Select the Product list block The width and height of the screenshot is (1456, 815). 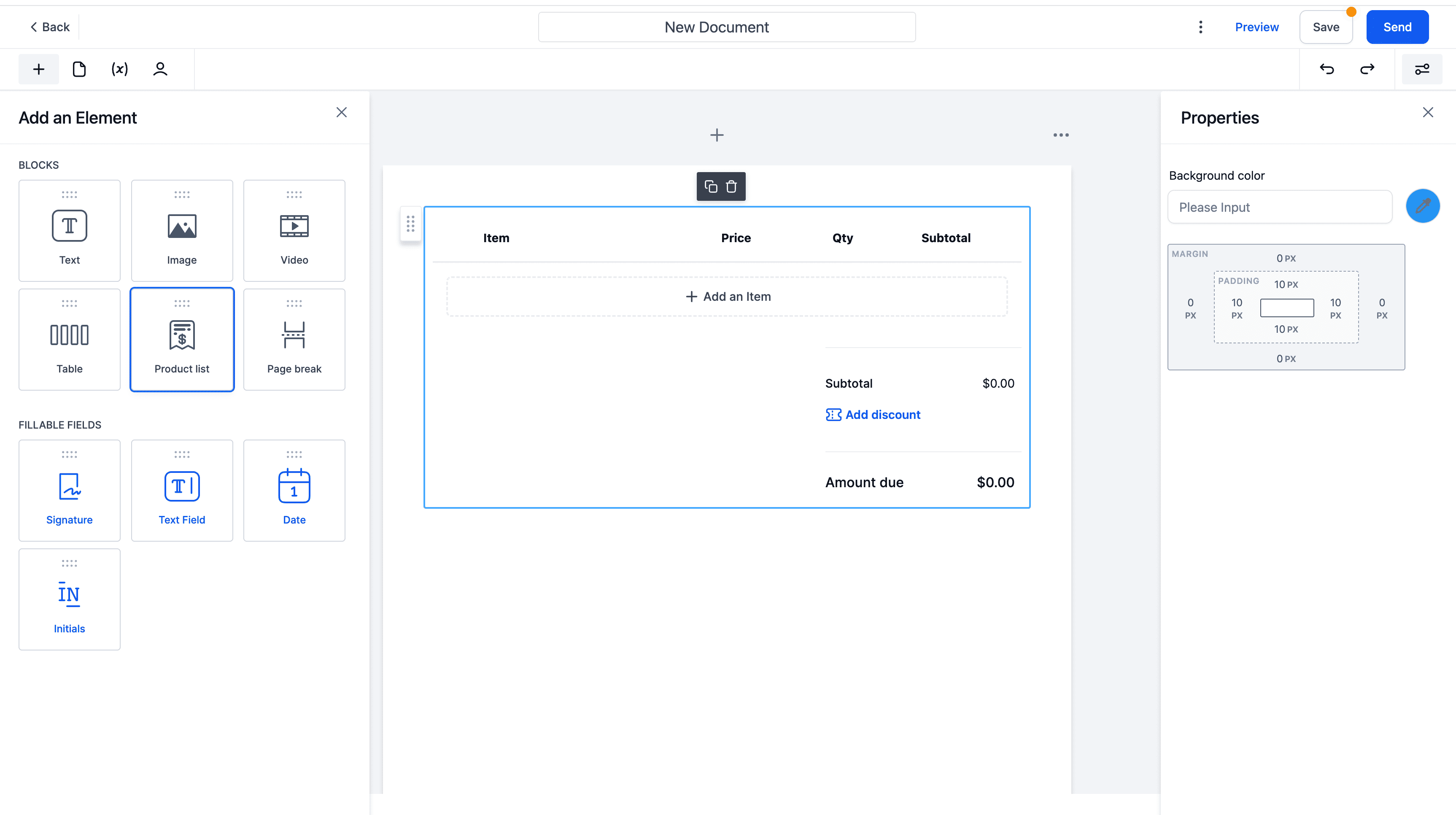182,340
